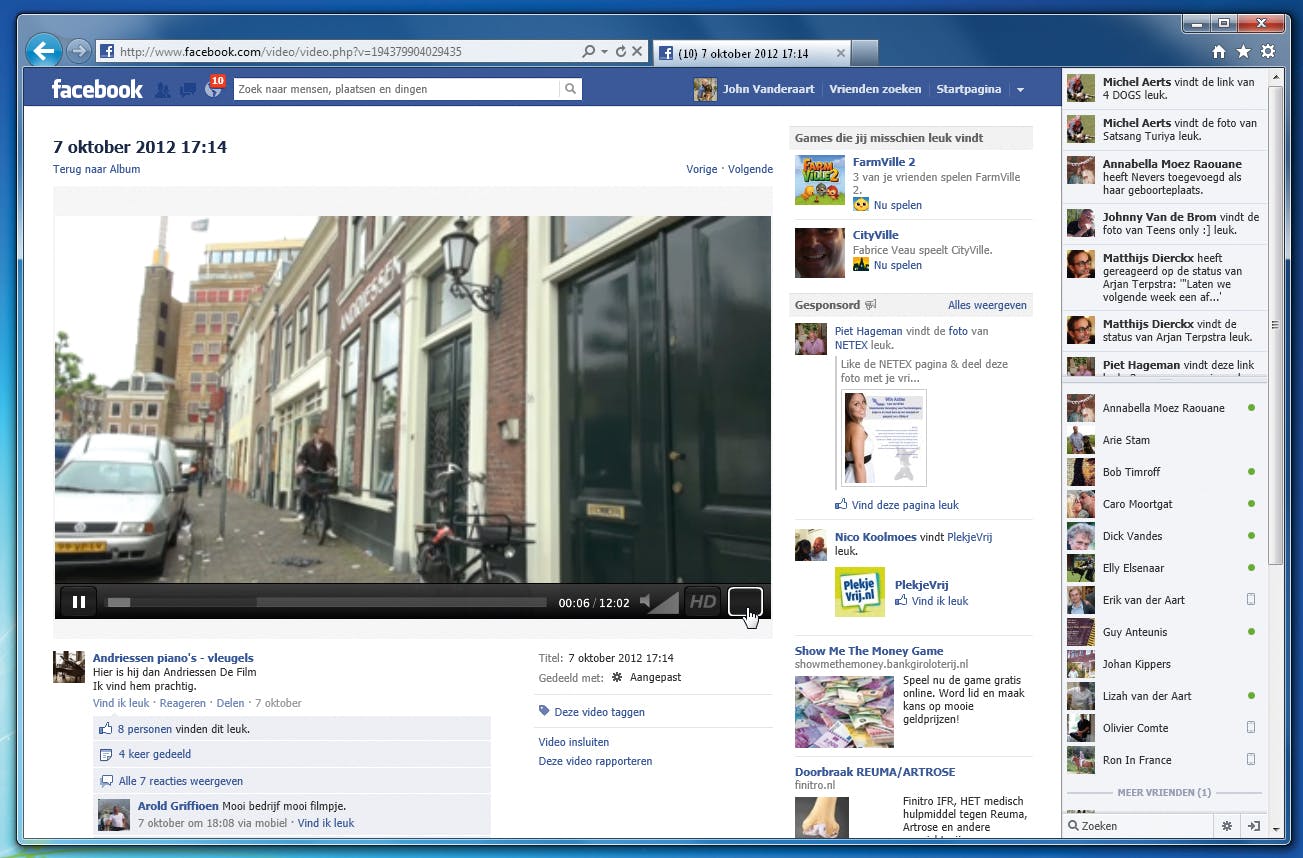Click the search magnifier in the address bar
Viewport: 1303px width, 858px height.
(x=588, y=52)
